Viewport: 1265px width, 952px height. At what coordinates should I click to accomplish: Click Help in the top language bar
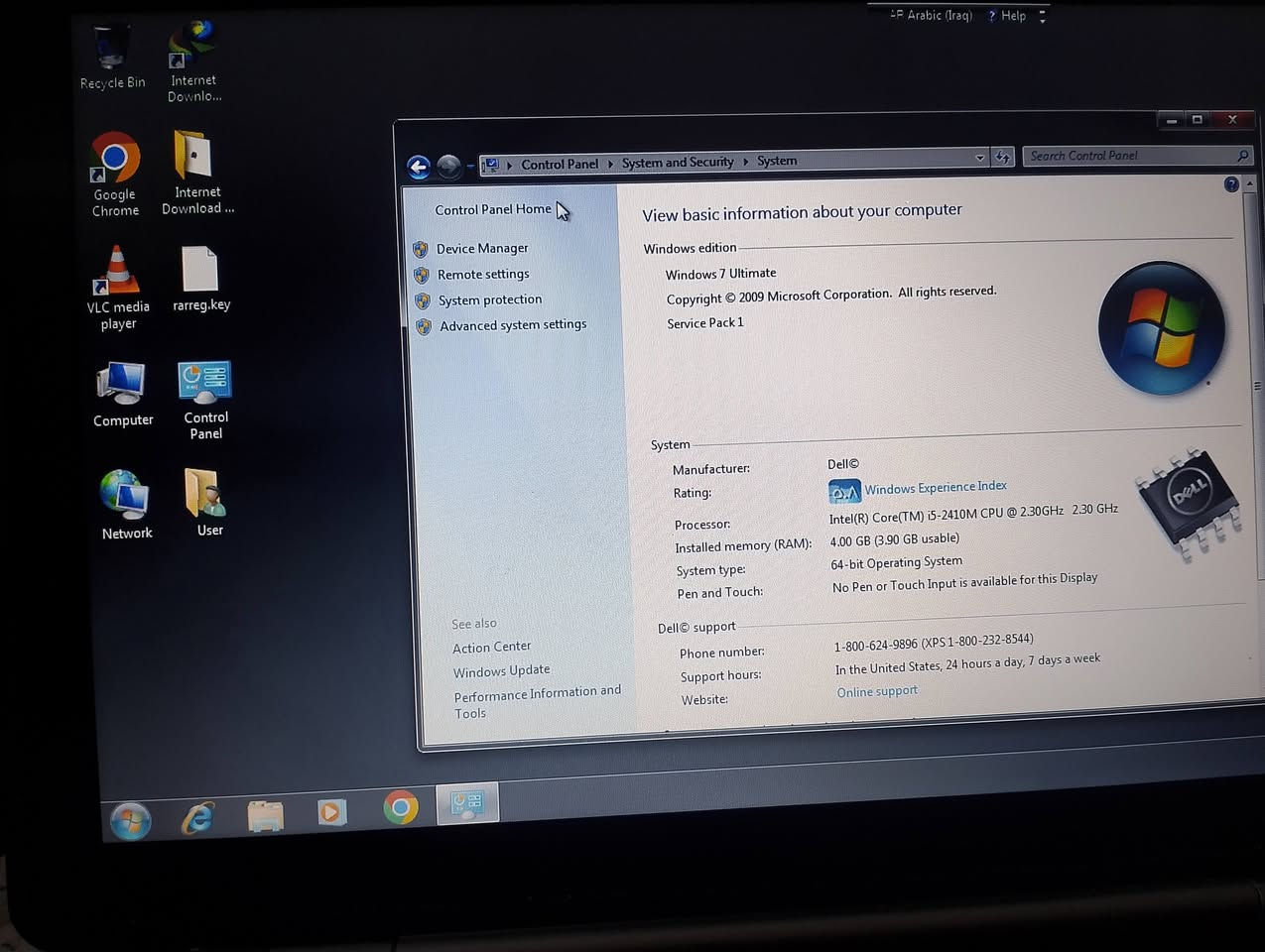tap(1007, 16)
